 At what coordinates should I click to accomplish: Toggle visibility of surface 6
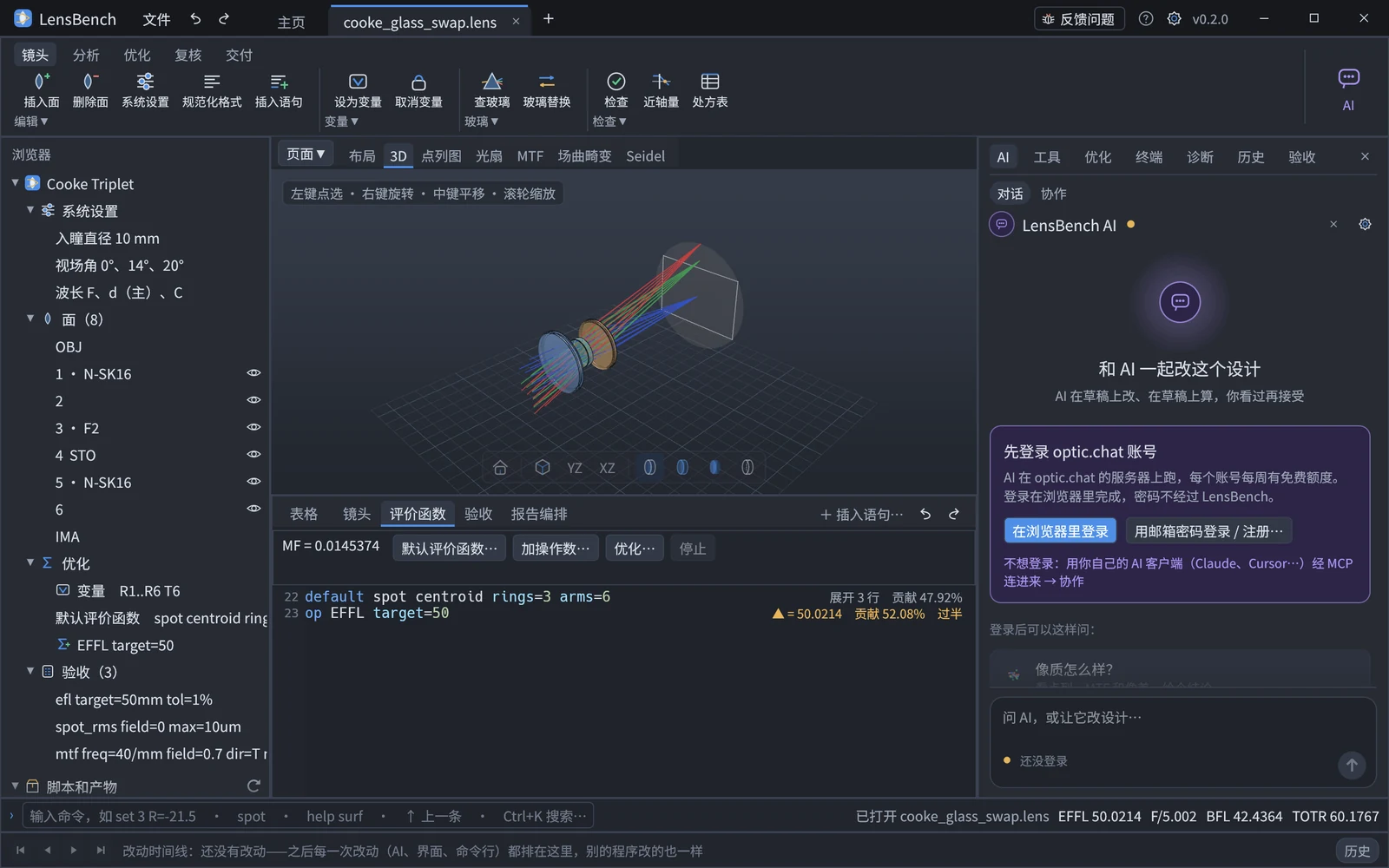pyautogui.click(x=253, y=509)
